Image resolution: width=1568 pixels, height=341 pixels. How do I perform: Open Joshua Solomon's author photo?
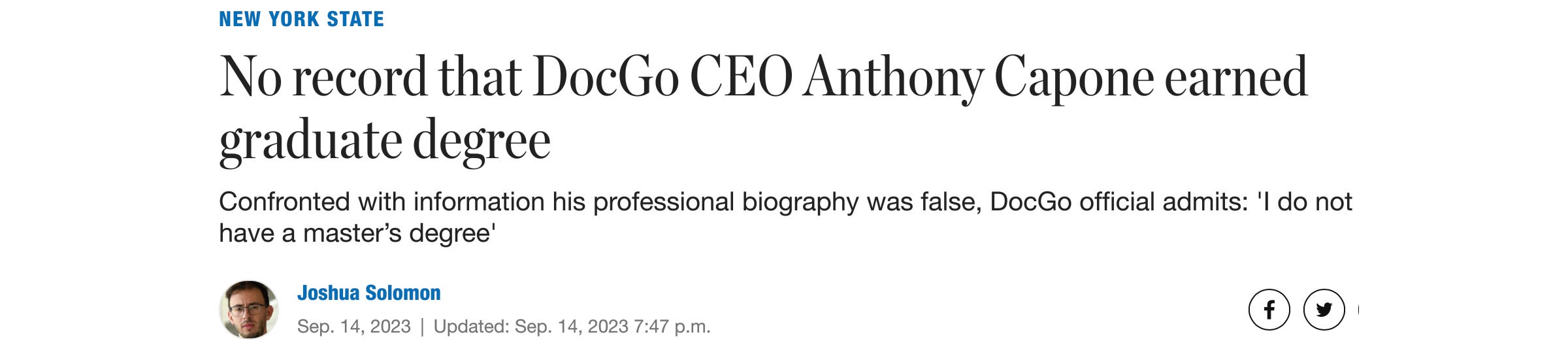248,310
